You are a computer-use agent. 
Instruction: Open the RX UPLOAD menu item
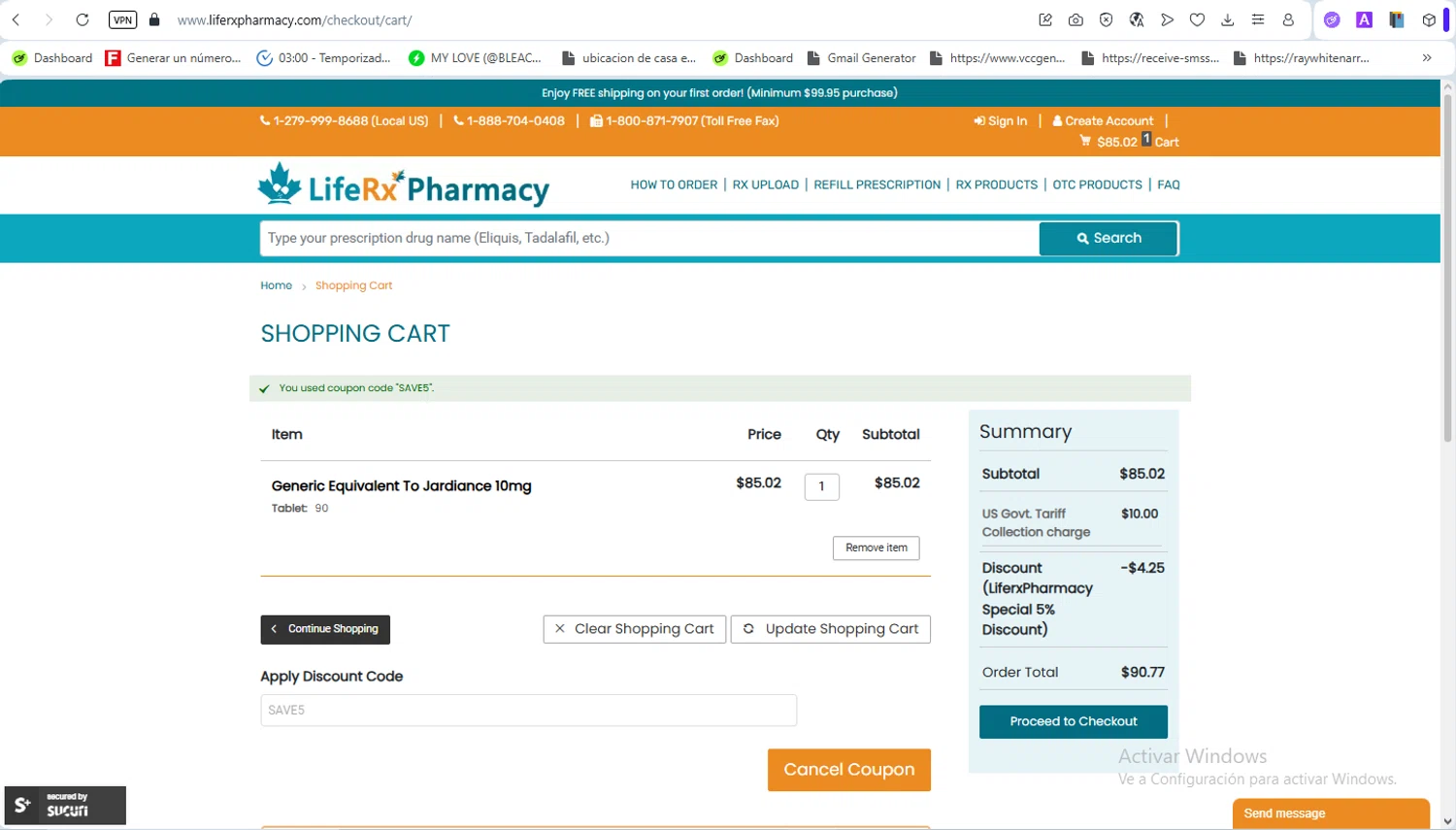[x=766, y=184]
